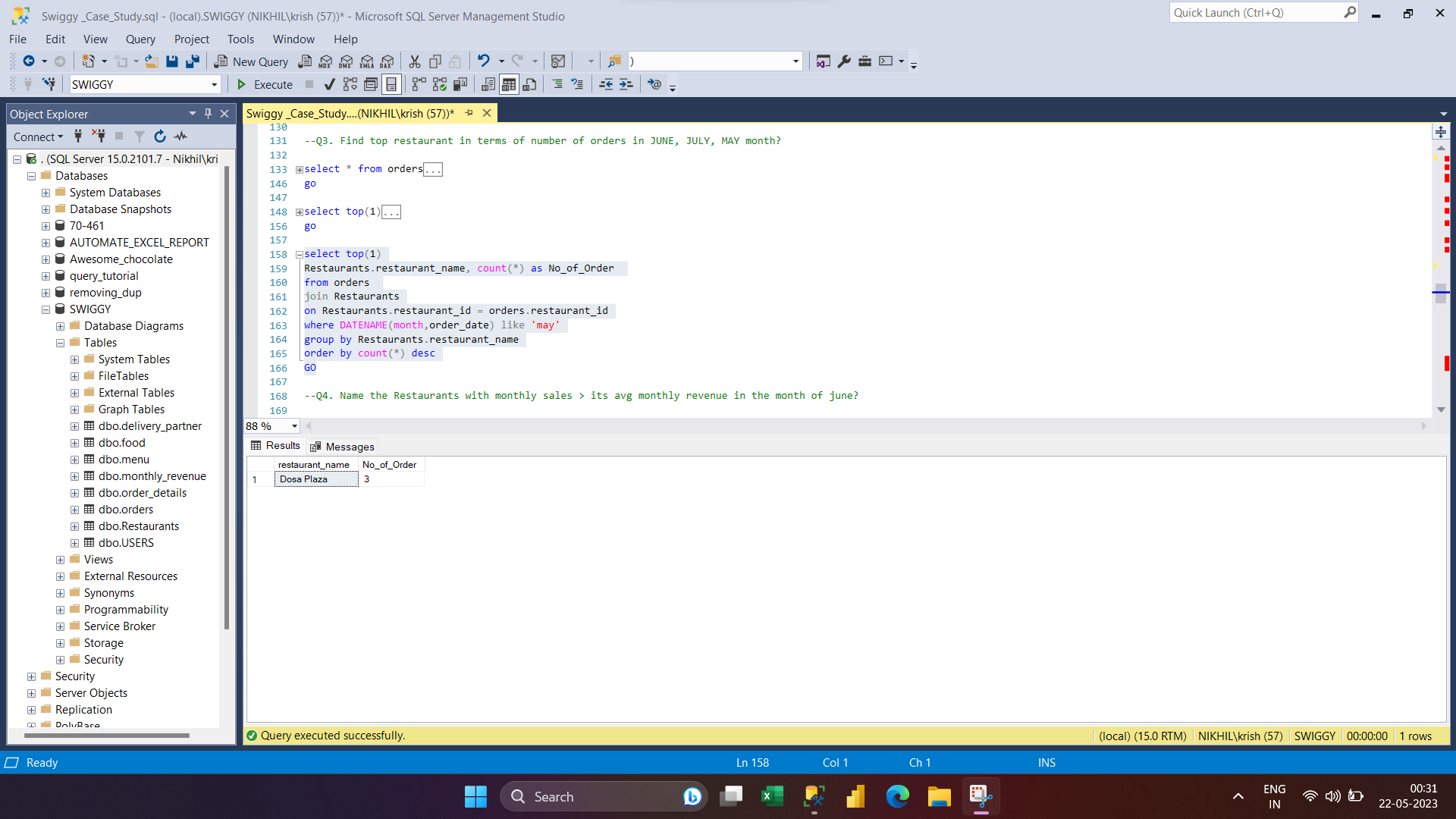Expand the Views folder node

click(60, 560)
